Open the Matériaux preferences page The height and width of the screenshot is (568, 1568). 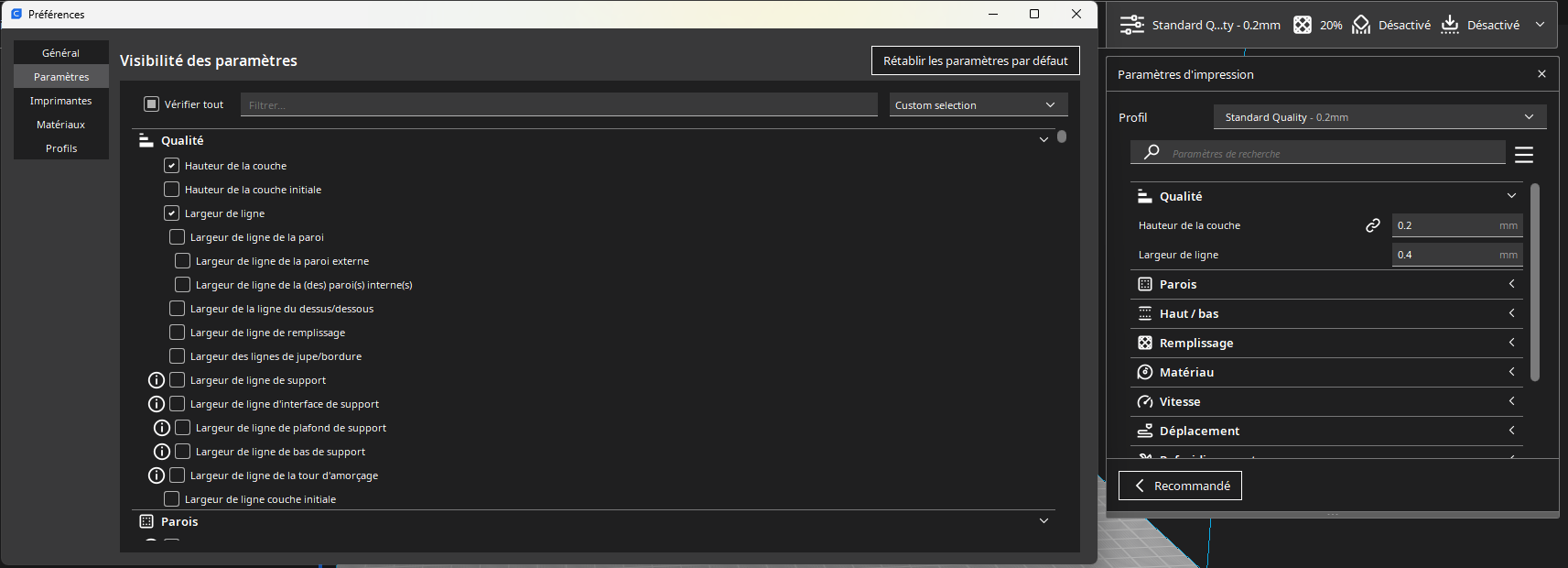[x=61, y=124]
